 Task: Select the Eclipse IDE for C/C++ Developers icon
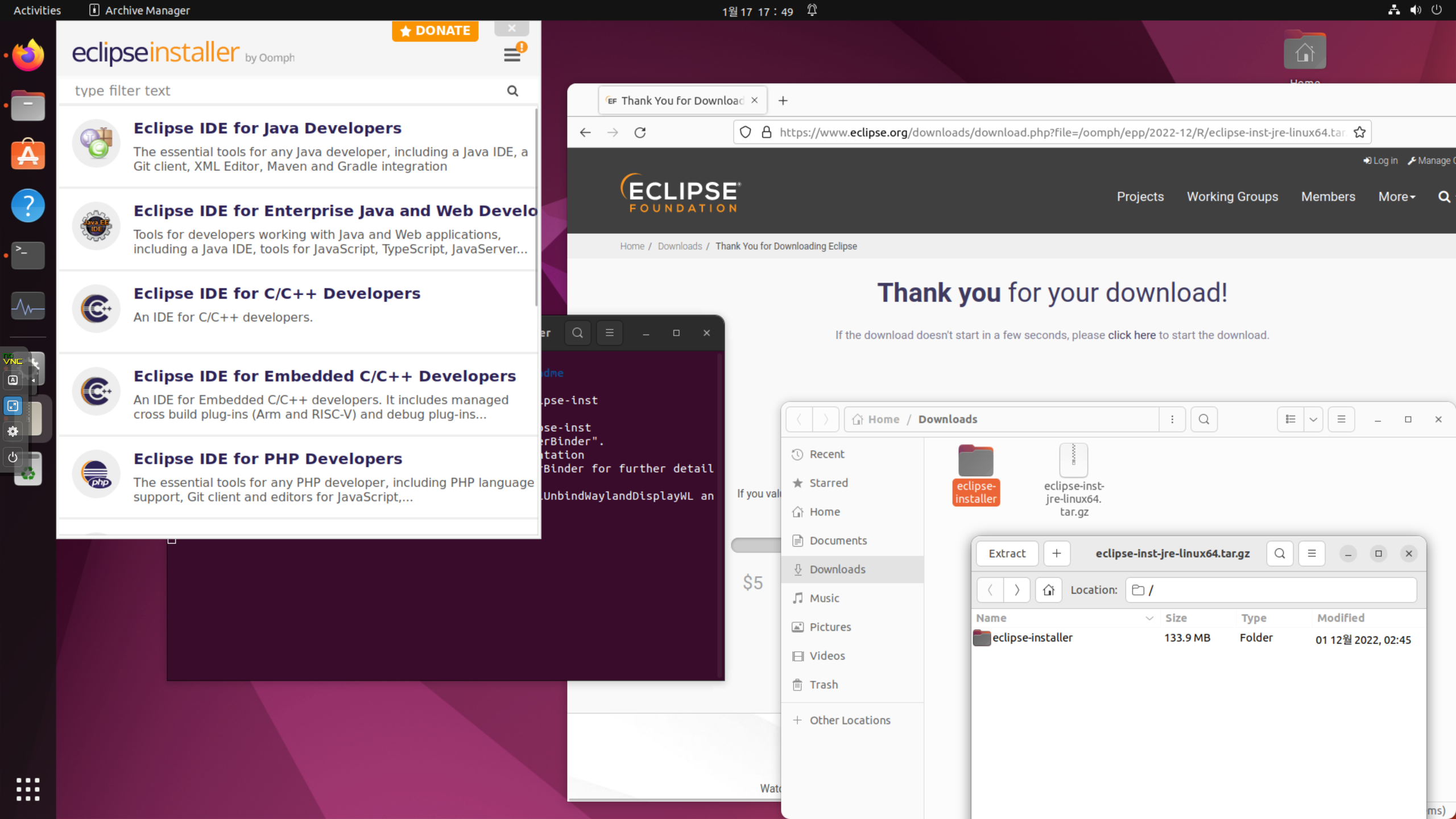(96, 308)
